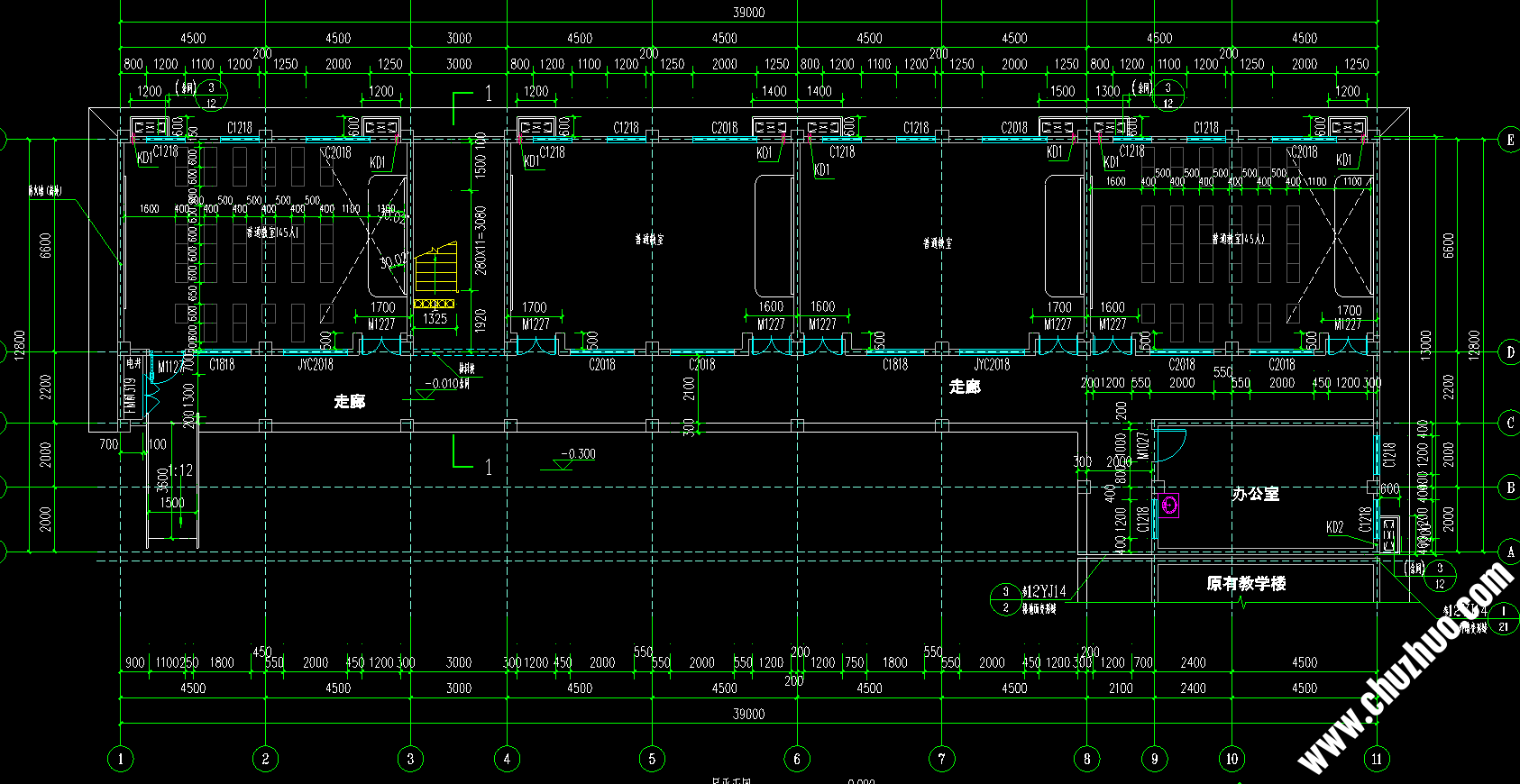Select the 办公室 room label

[x=1255, y=494]
